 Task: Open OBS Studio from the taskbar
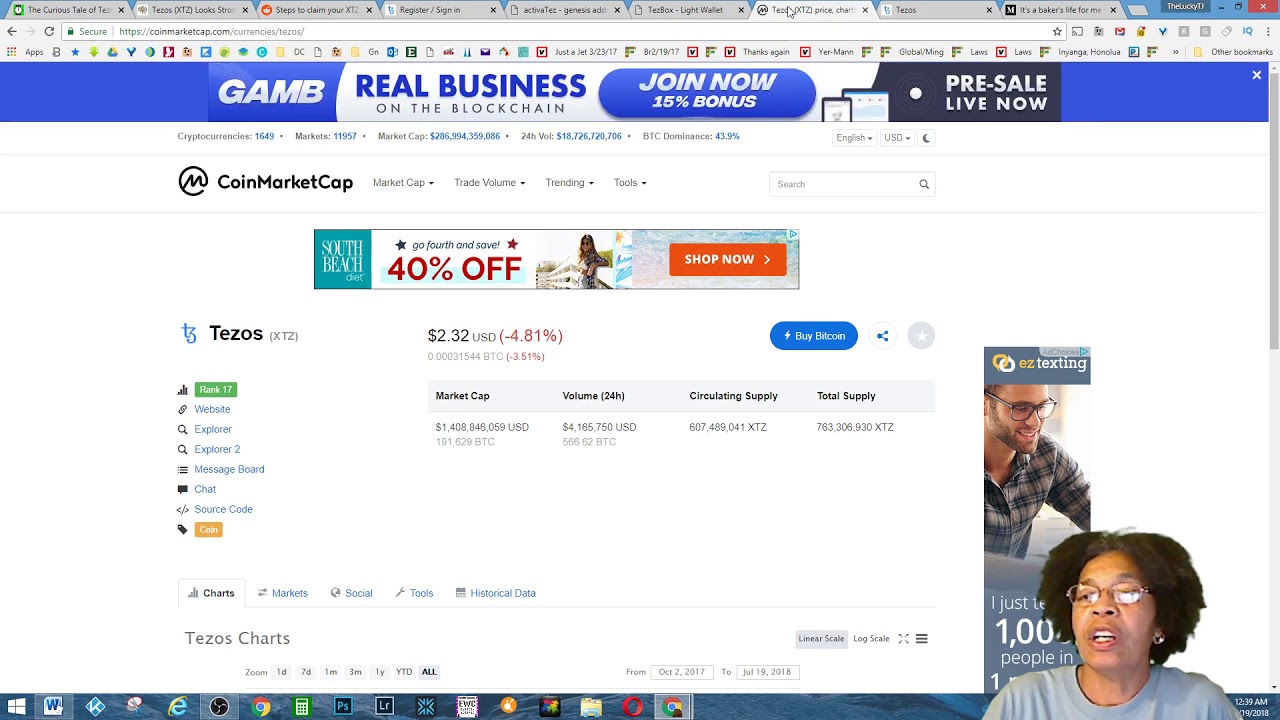(x=219, y=707)
